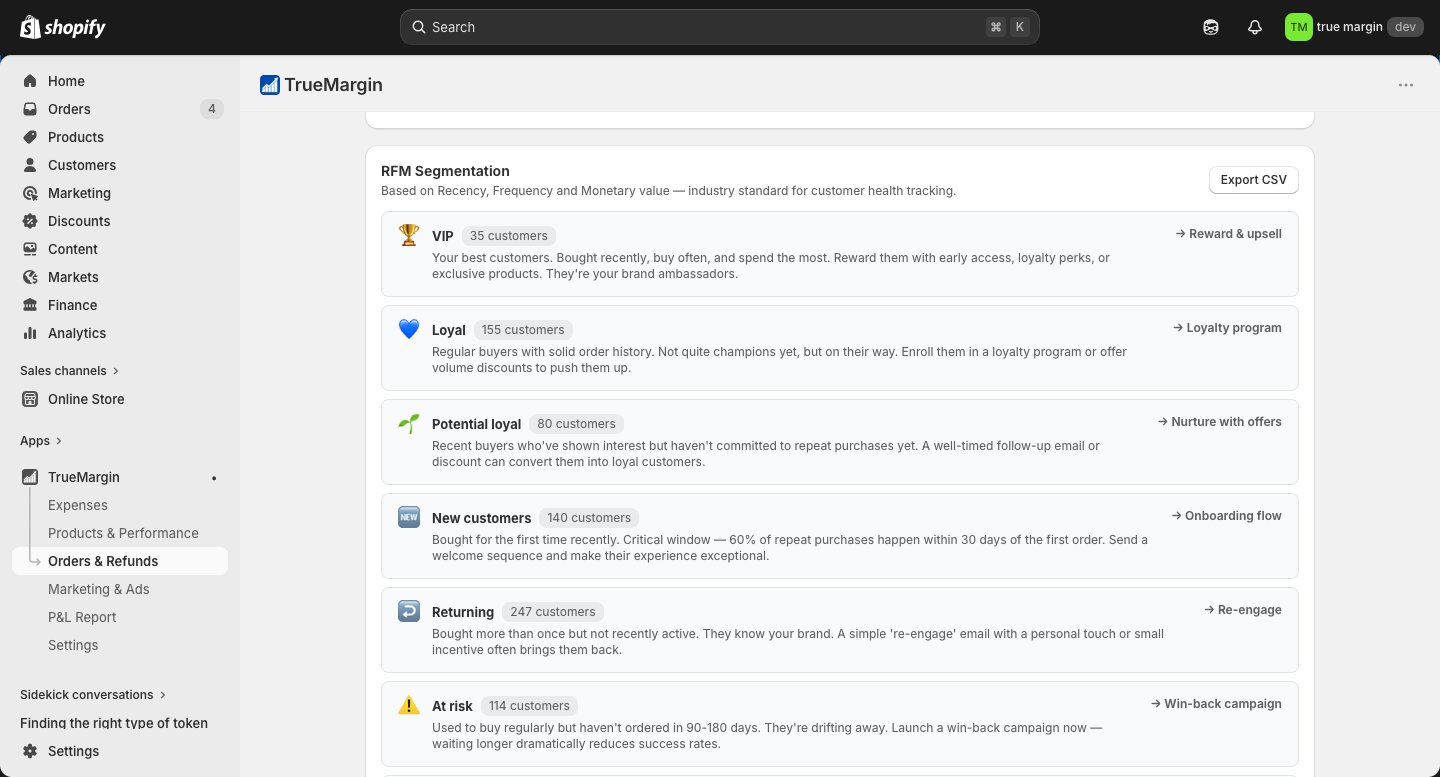1440x777 pixels.
Task: Click the 247 customers badge
Action: [553, 612]
